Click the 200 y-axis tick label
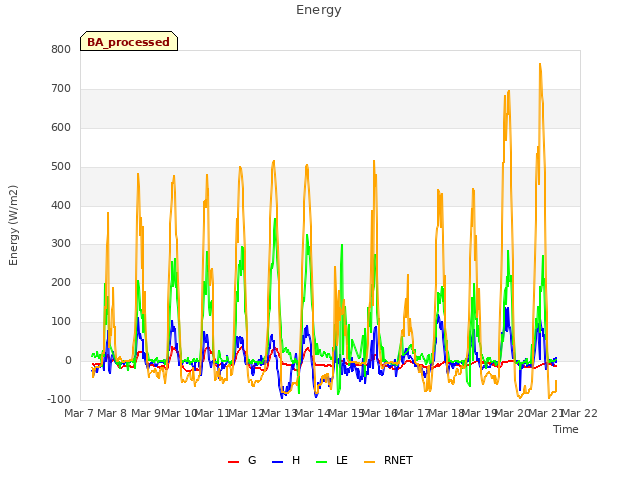 point(61,282)
